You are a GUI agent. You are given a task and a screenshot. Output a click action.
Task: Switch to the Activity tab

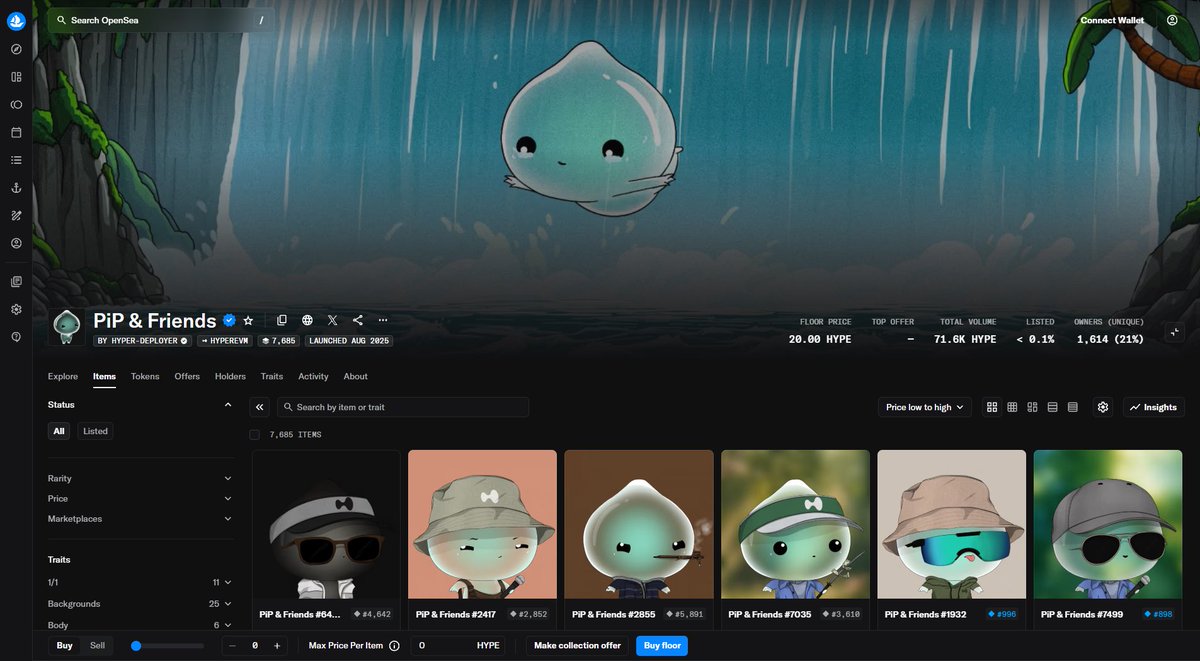click(x=313, y=376)
